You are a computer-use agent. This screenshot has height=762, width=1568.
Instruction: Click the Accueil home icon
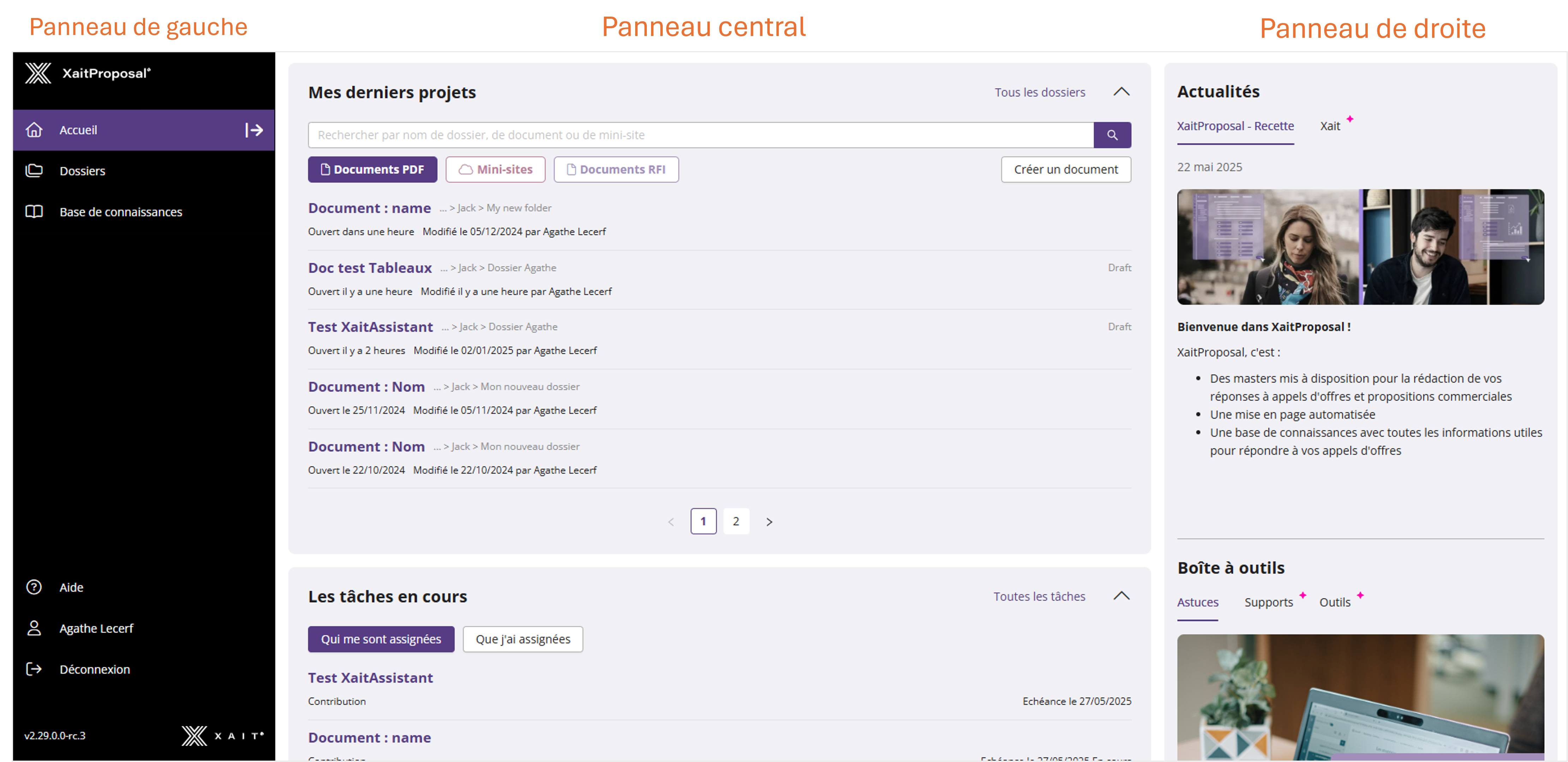click(34, 130)
